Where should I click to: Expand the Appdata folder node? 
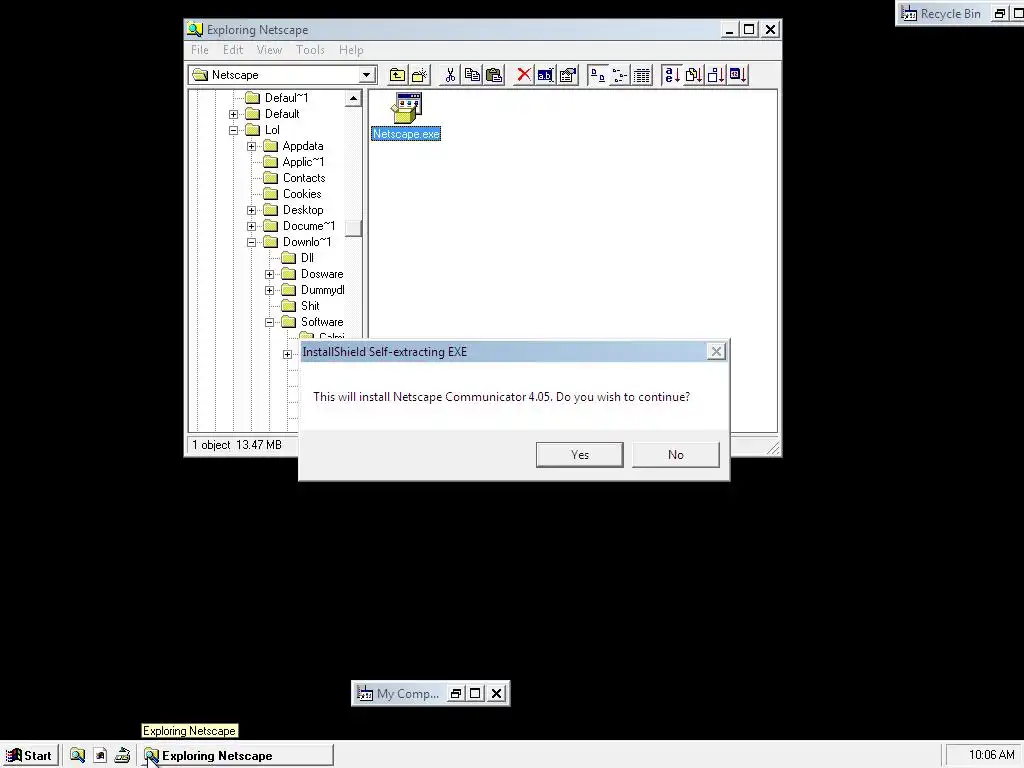(x=251, y=146)
